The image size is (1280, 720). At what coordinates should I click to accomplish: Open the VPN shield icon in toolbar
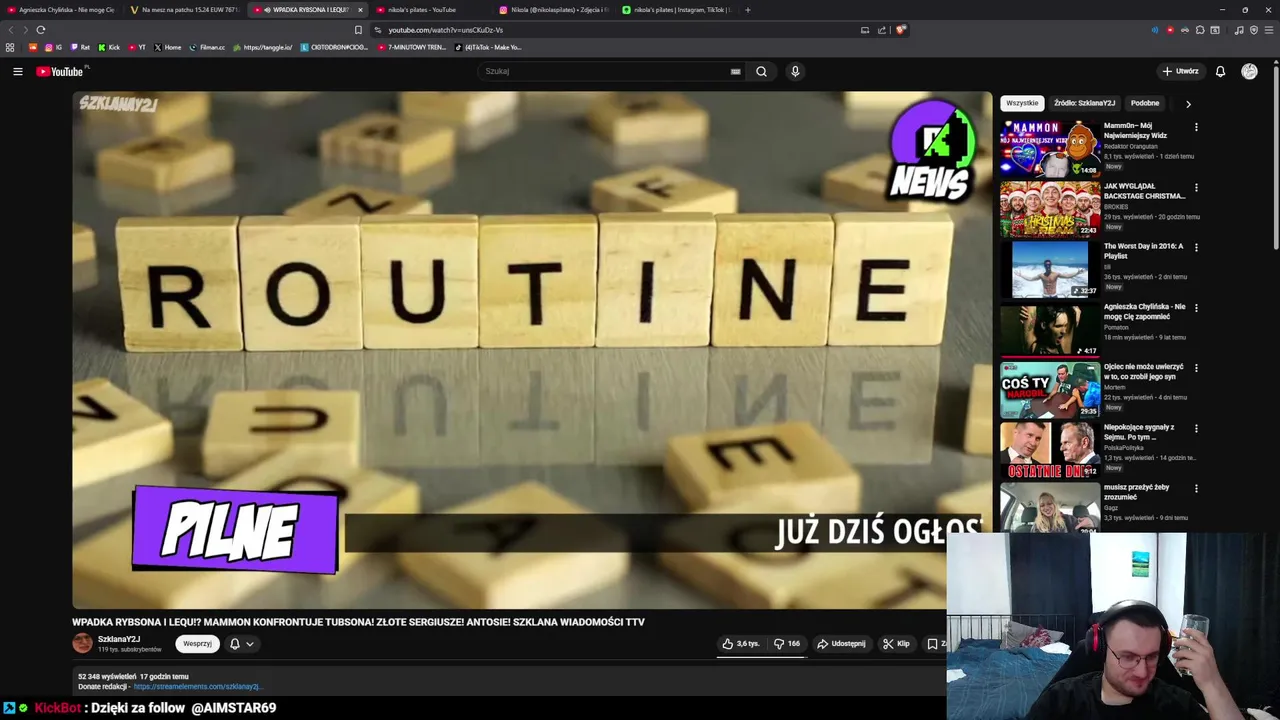click(1254, 30)
